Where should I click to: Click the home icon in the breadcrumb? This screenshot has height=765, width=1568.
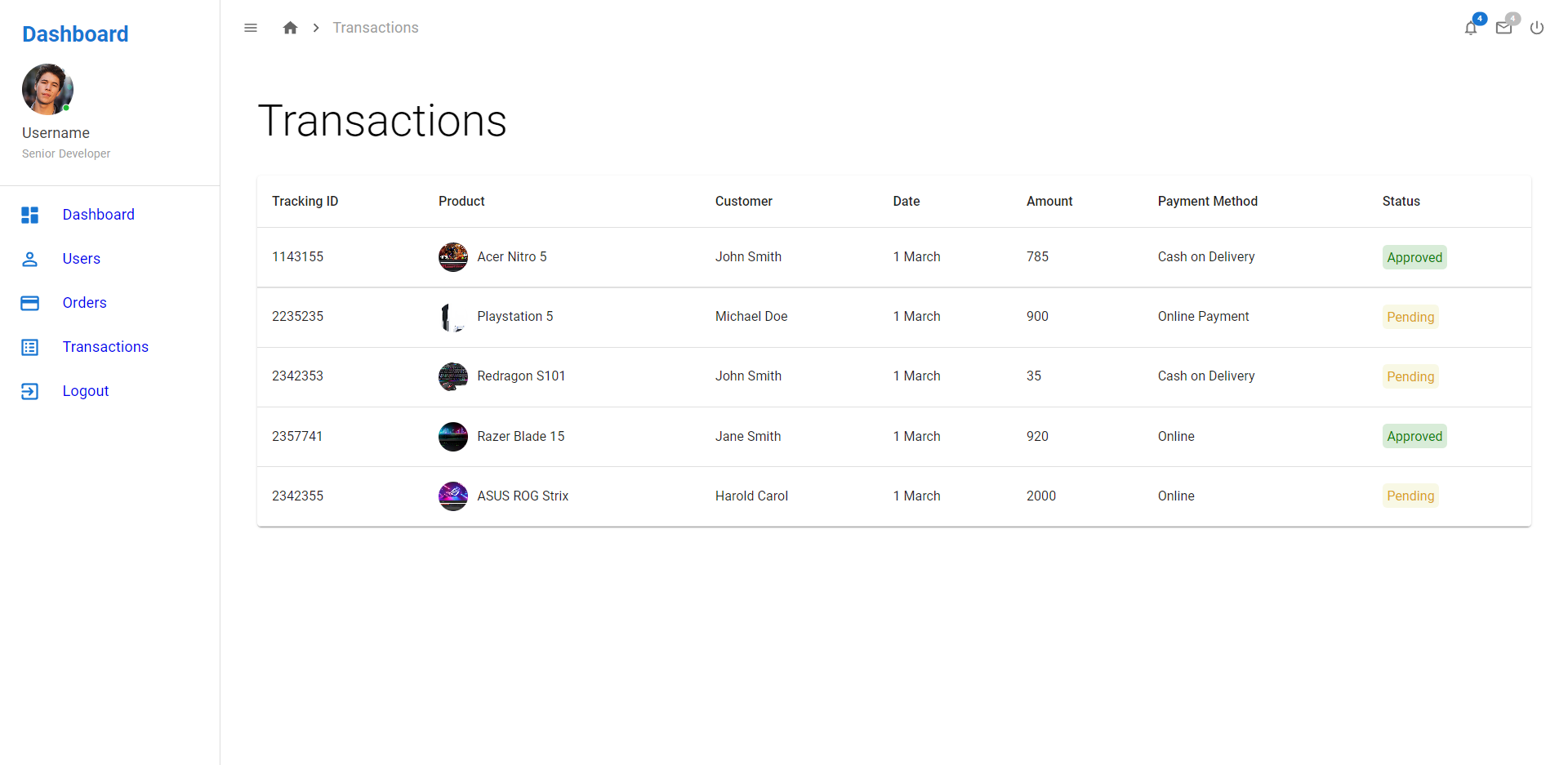pyautogui.click(x=290, y=27)
